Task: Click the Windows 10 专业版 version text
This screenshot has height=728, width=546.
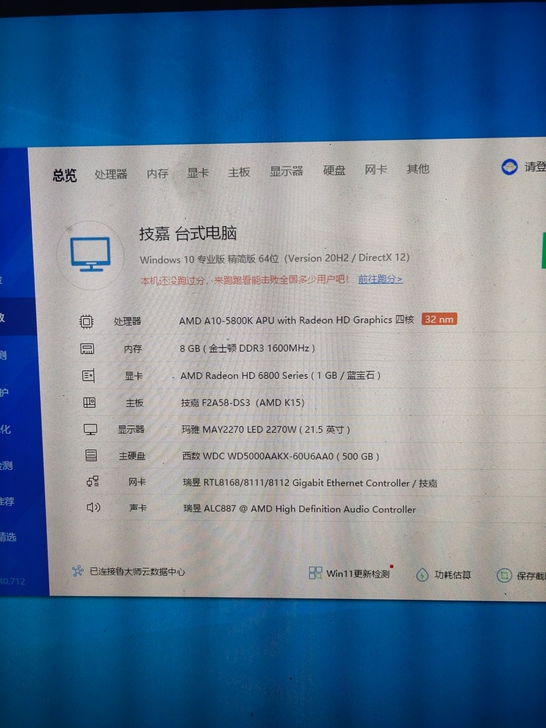Action: point(274,258)
